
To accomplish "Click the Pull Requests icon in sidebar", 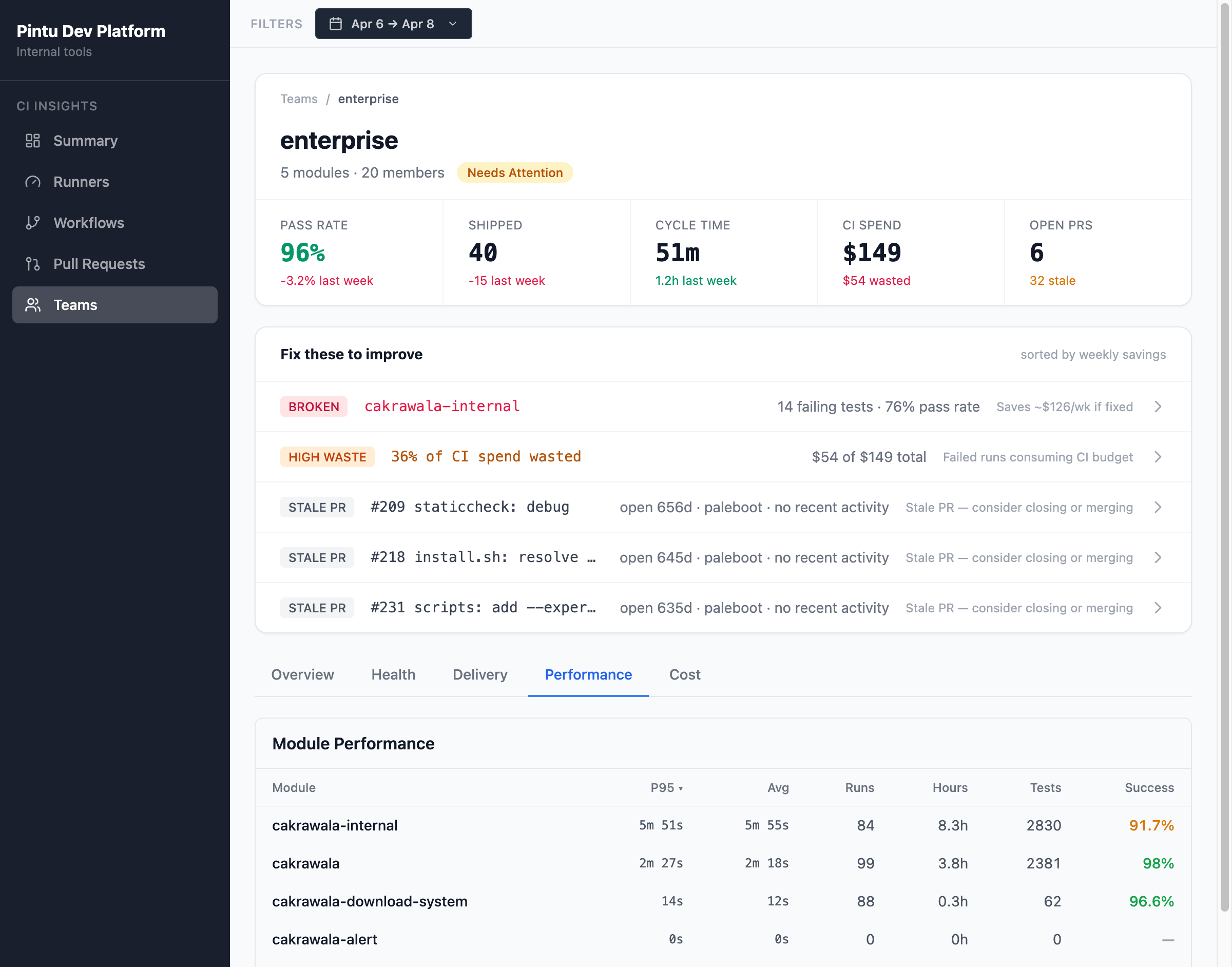I will click(33, 264).
